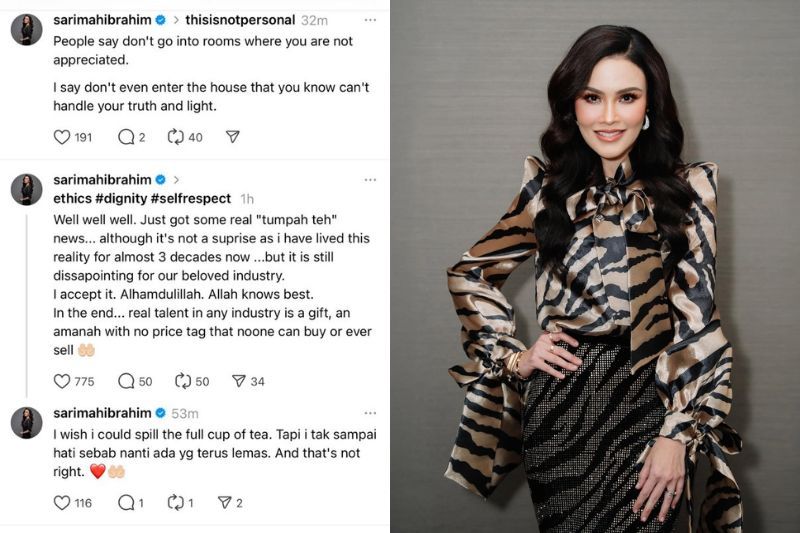Screen dimensions: 800x533
Task: Share the first post via send icon
Action: (x=233, y=136)
